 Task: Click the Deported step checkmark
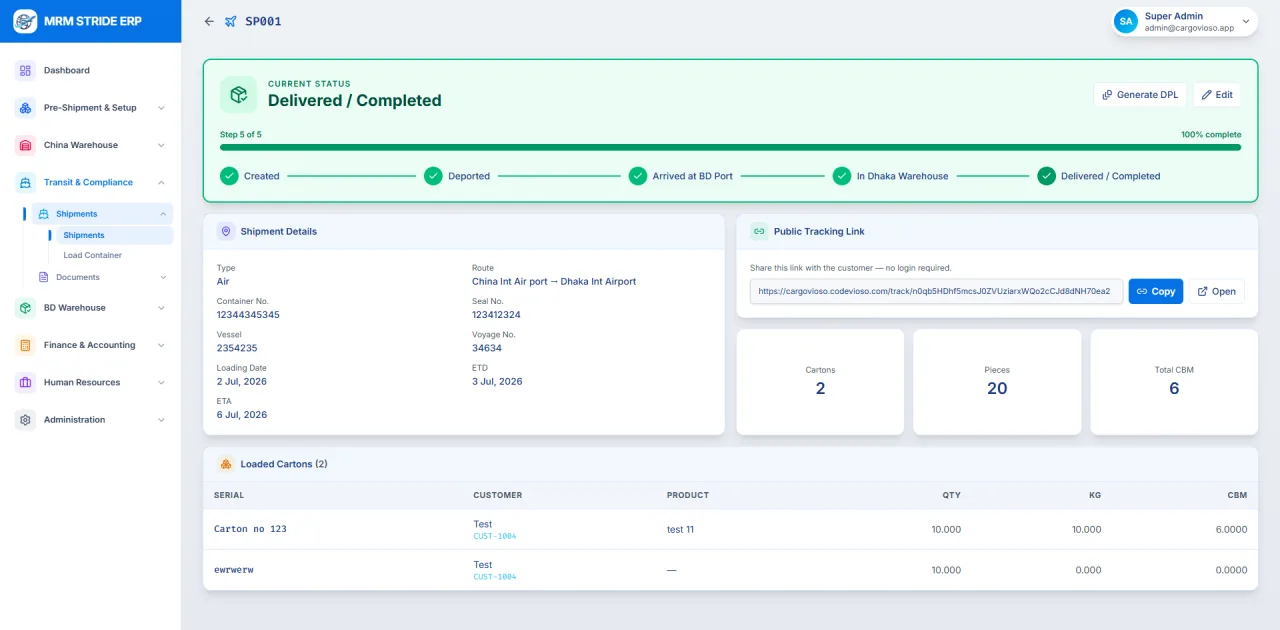(433, 176)
